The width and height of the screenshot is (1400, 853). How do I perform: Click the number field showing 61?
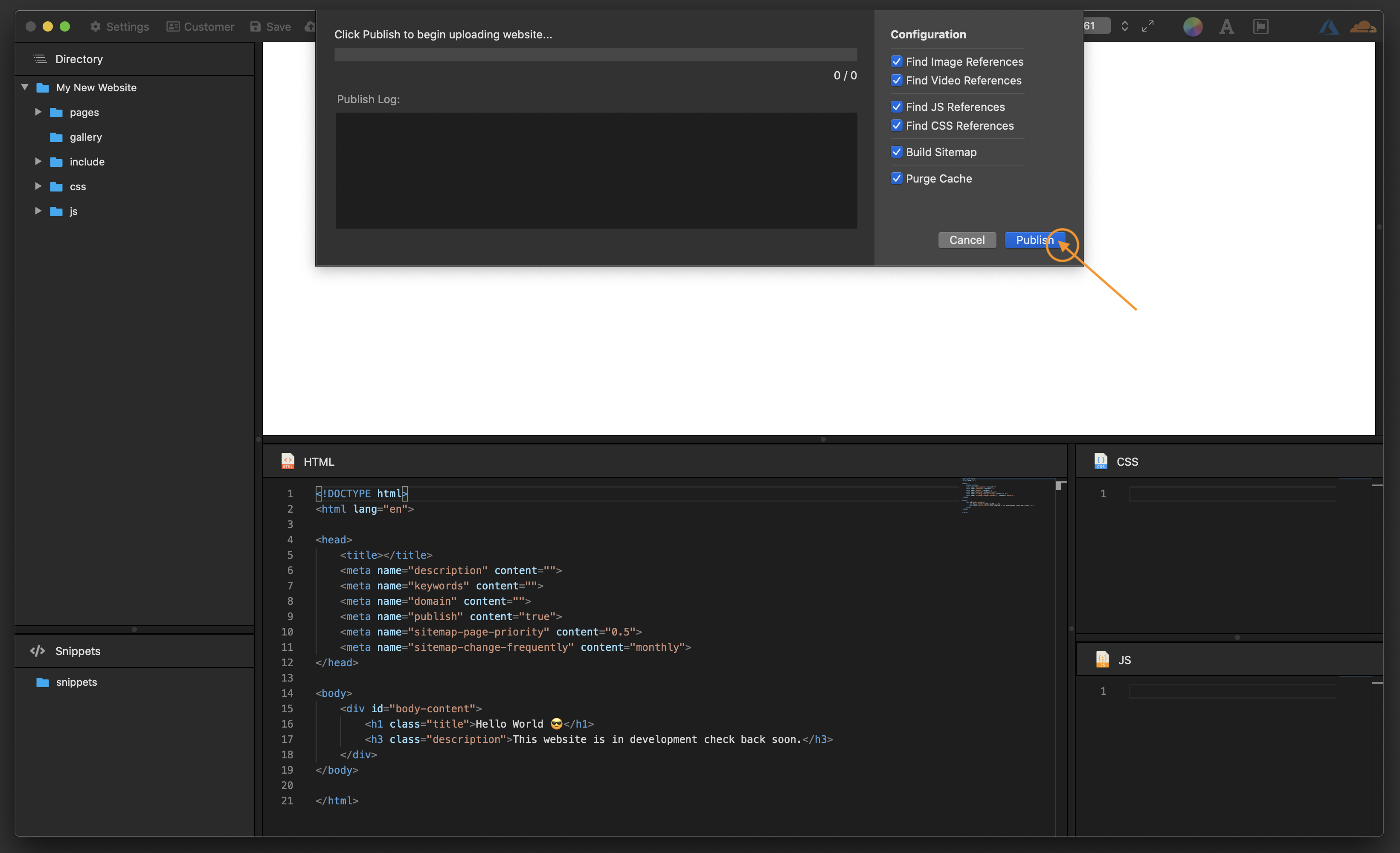click(x=1097, y=26)
